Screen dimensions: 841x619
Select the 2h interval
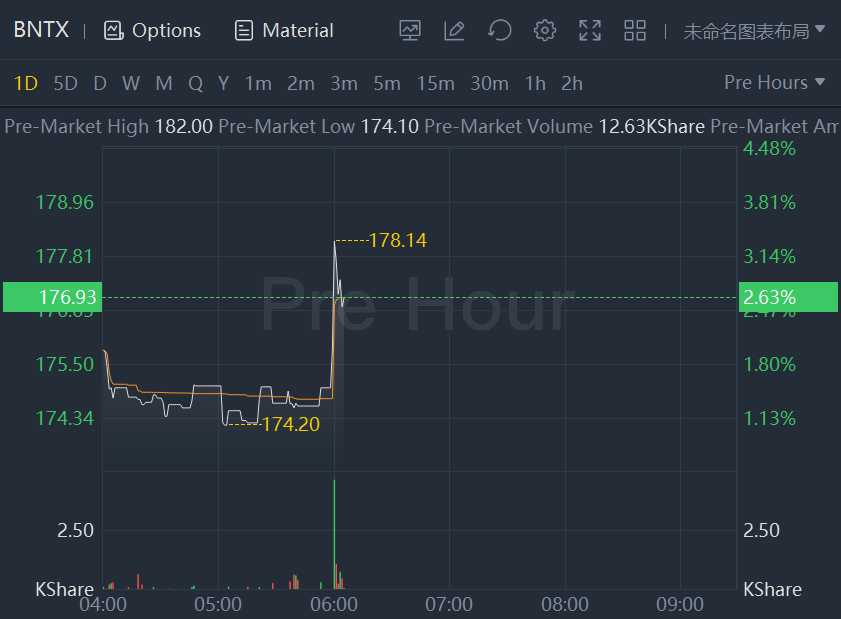(572, 83)
